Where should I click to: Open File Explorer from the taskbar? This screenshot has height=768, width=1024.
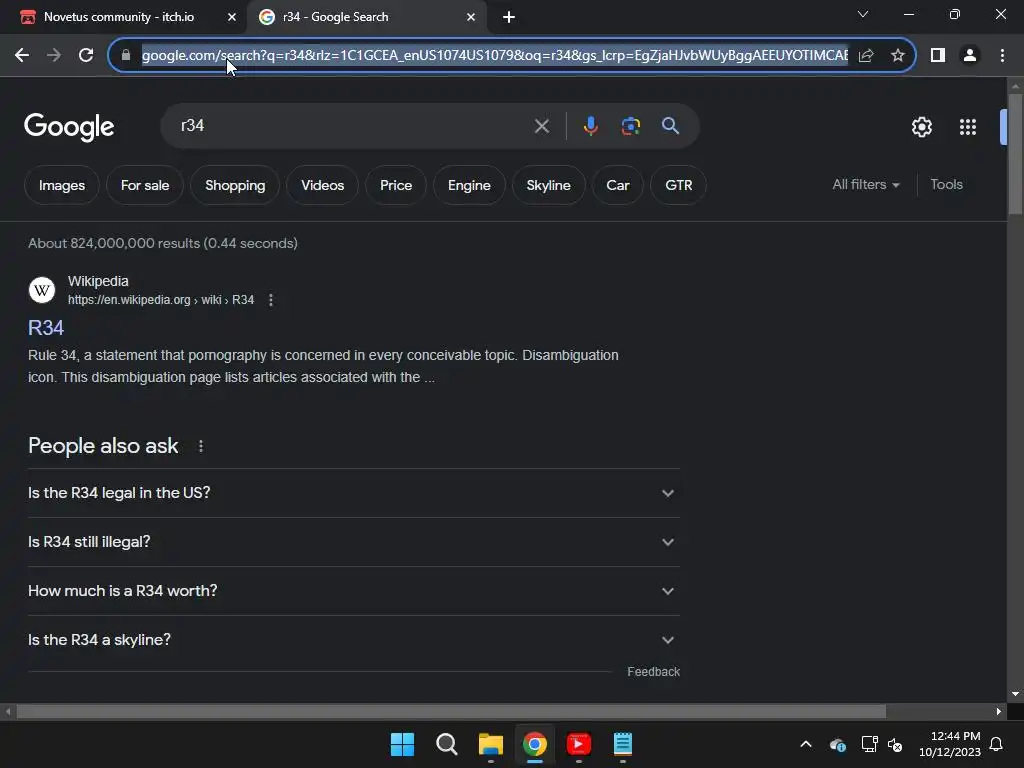pyautogui.click(x=490, y=744)
